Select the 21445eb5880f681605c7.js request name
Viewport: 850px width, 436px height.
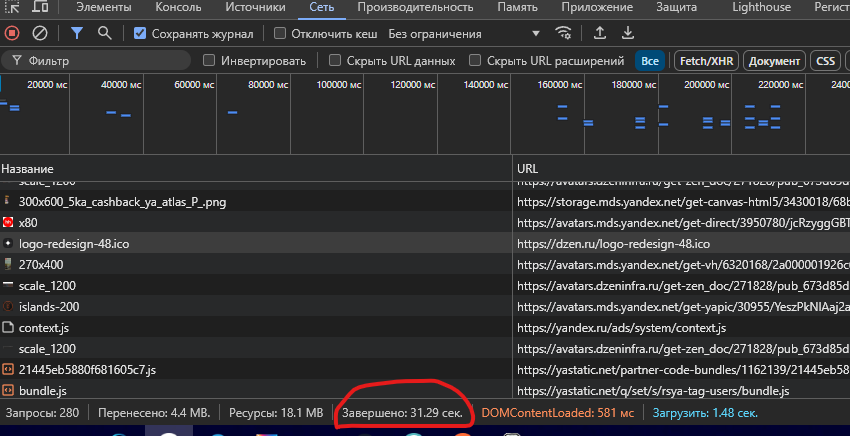pos(87,370)
